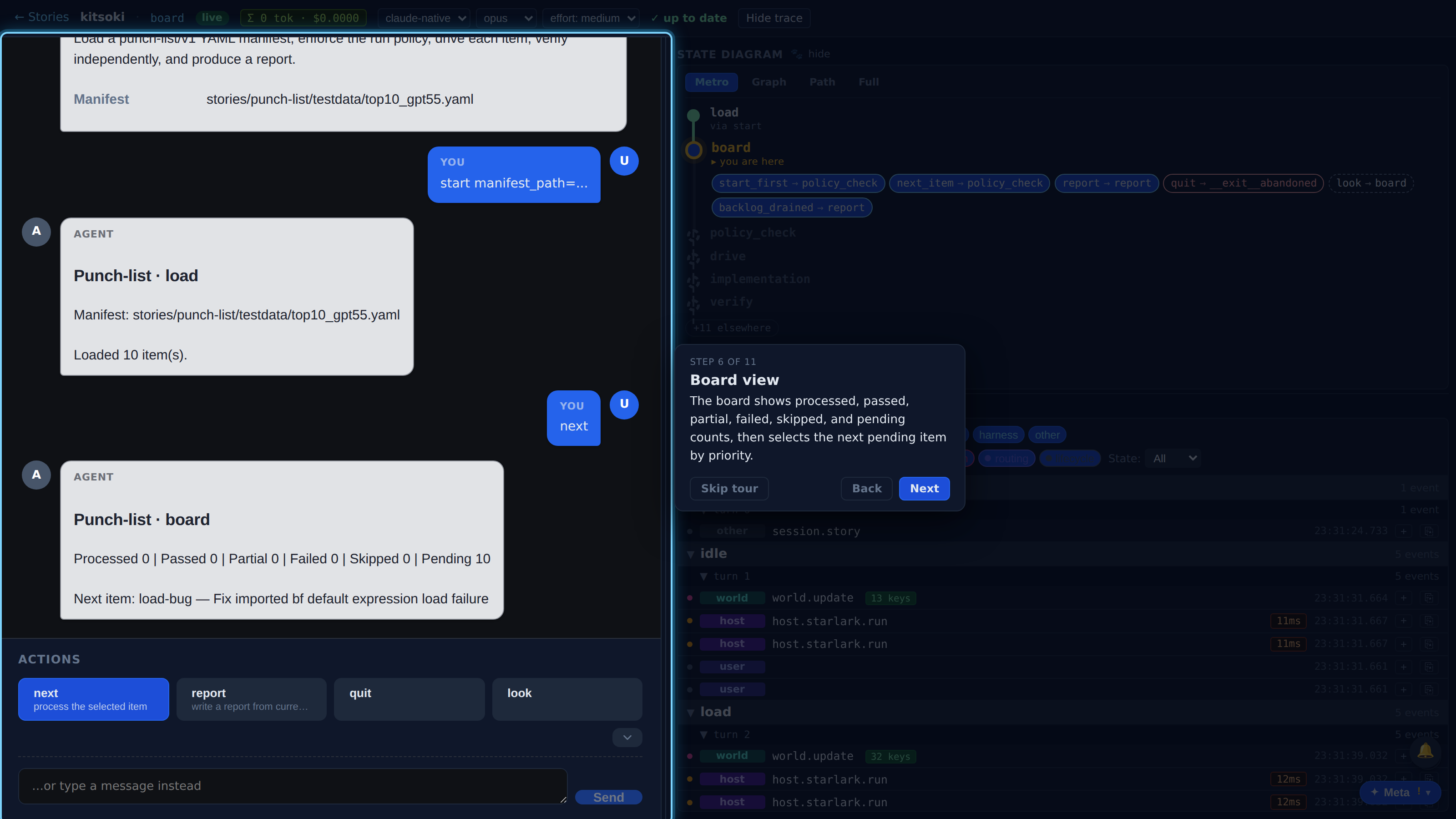Click the agent avatar beside Punch-list board
1456x819 pixels.
pyautogui.click(x=36, y=475)
